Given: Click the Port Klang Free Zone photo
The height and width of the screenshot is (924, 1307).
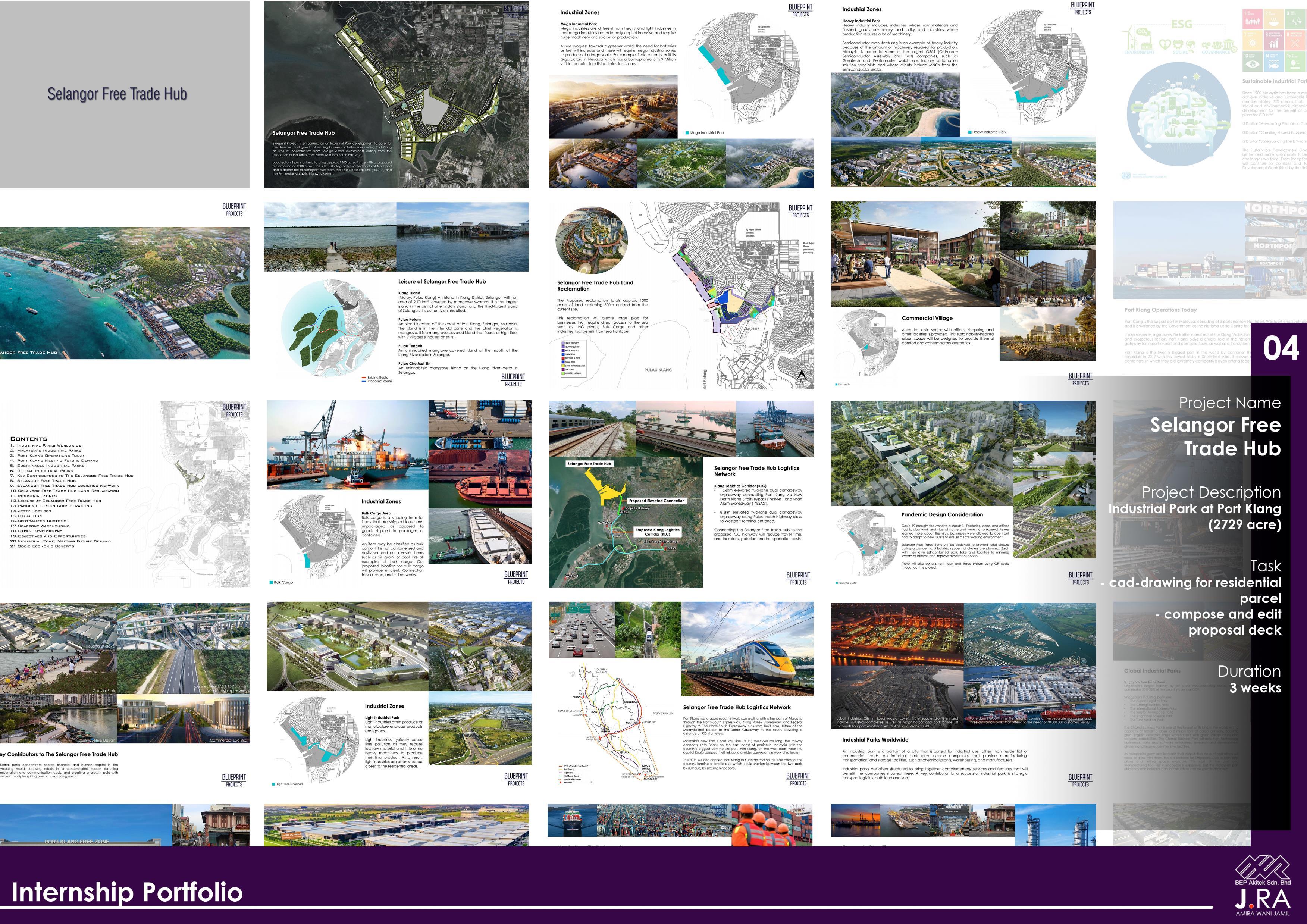Looking at the screenshot, I should (85, 825).
